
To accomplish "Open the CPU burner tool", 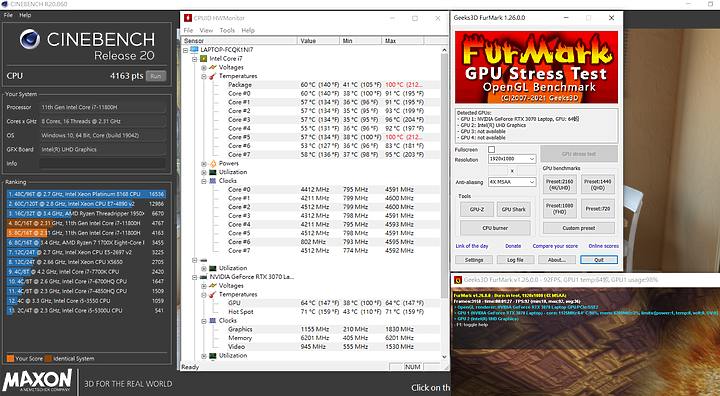I will 495,228.
